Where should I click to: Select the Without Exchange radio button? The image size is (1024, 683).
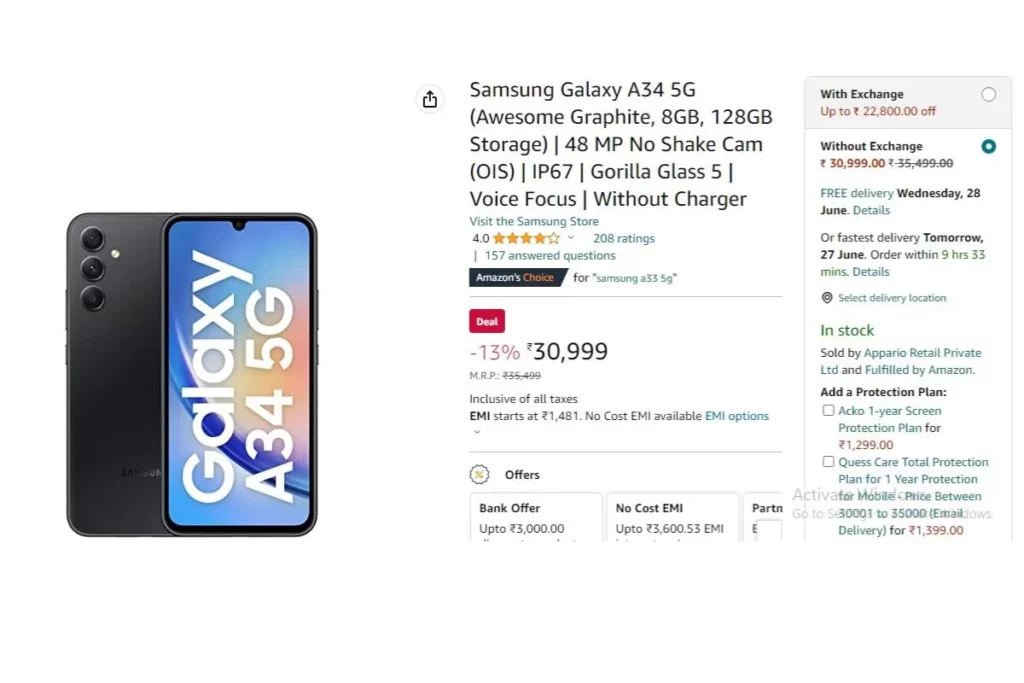coord(989,146)
